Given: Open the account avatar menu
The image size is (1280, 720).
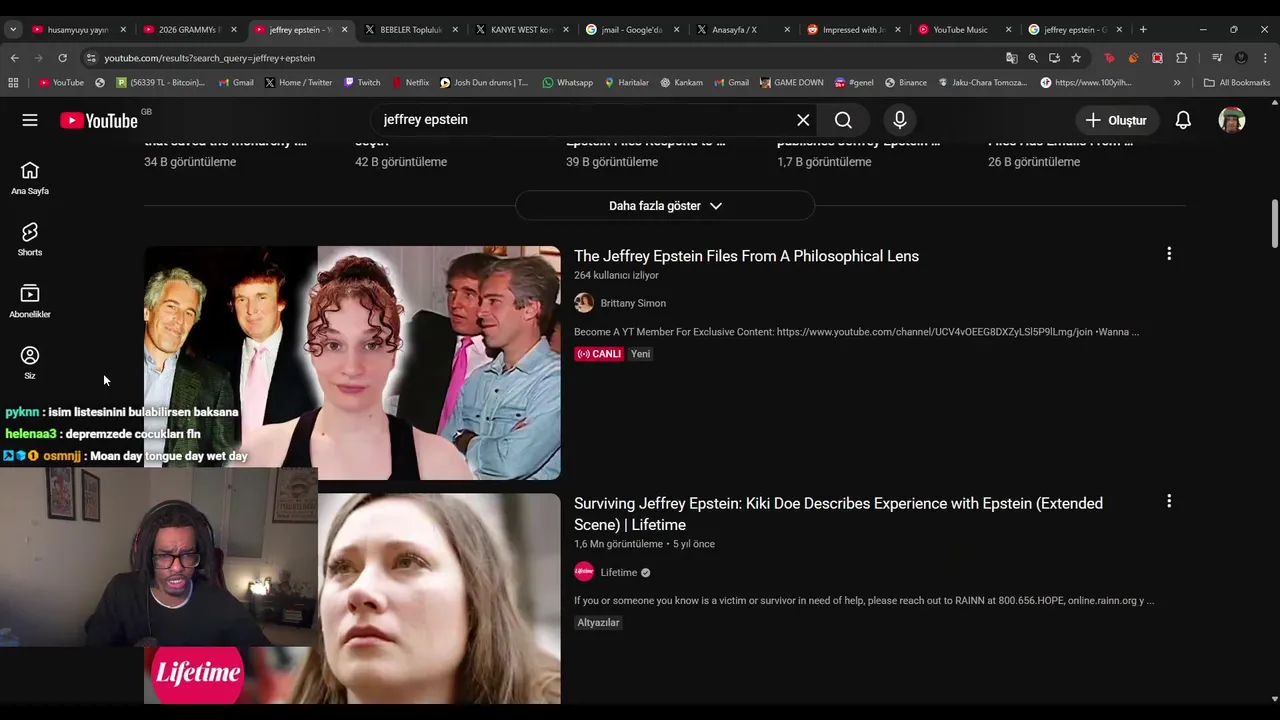Looking at the screenshot, I should click(1232, 120).
